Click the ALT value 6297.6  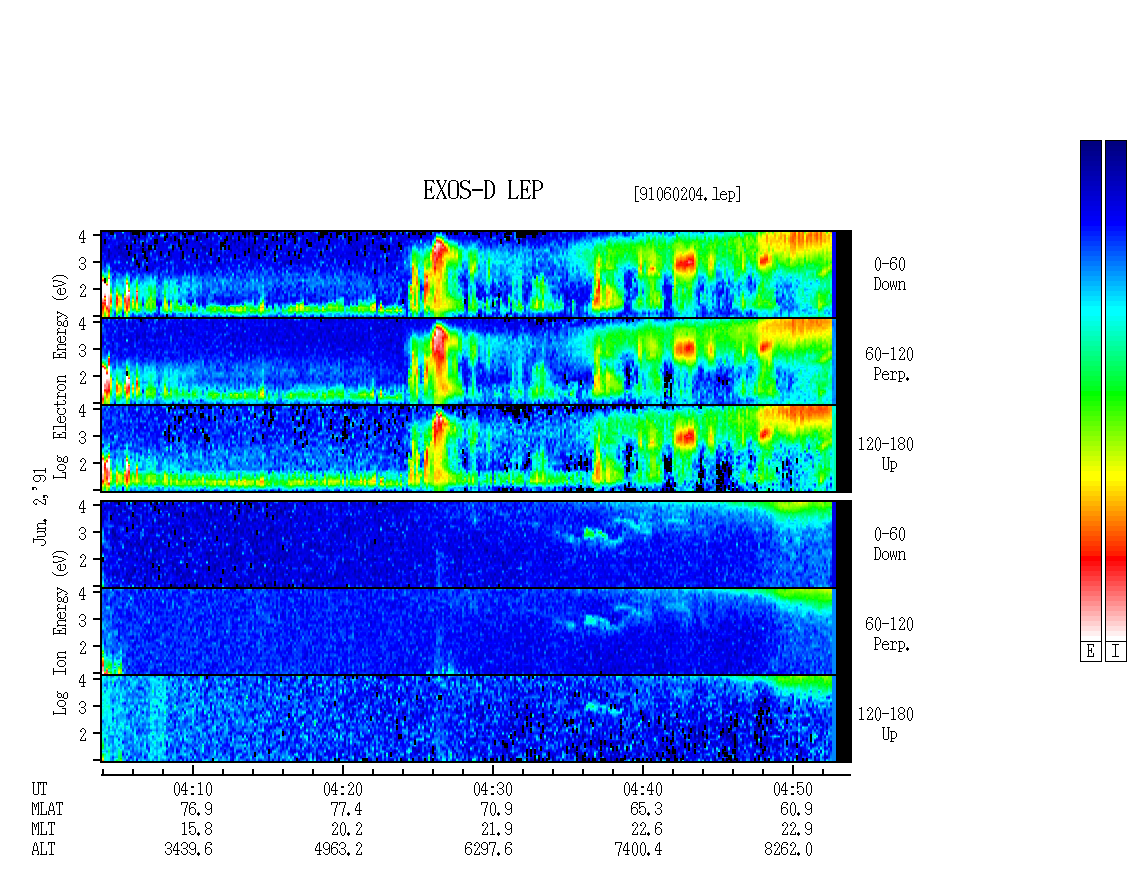(489, 850)
